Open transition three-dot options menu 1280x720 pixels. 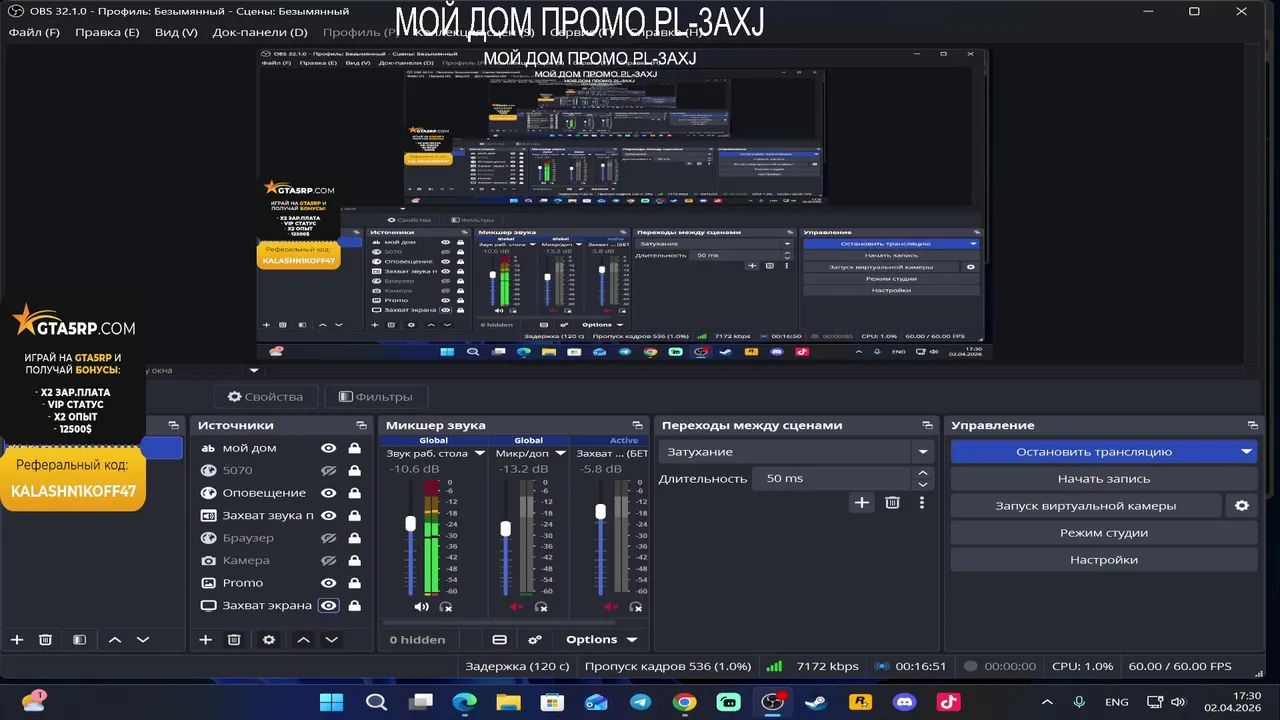(x=922, y=503)
